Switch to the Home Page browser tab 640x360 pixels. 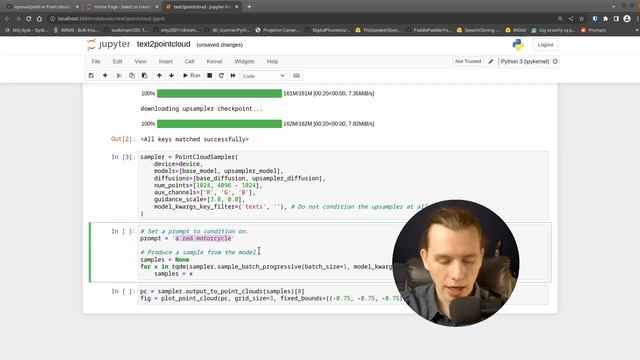[x=122, y=7]
